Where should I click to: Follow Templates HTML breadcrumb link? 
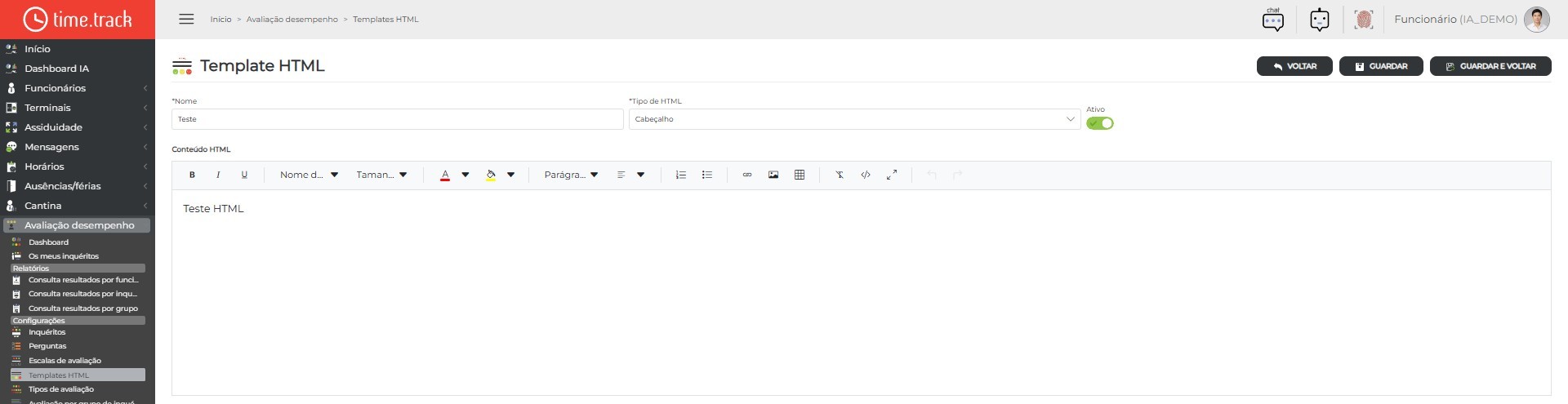pyautogui.click(x=385, y=20)
